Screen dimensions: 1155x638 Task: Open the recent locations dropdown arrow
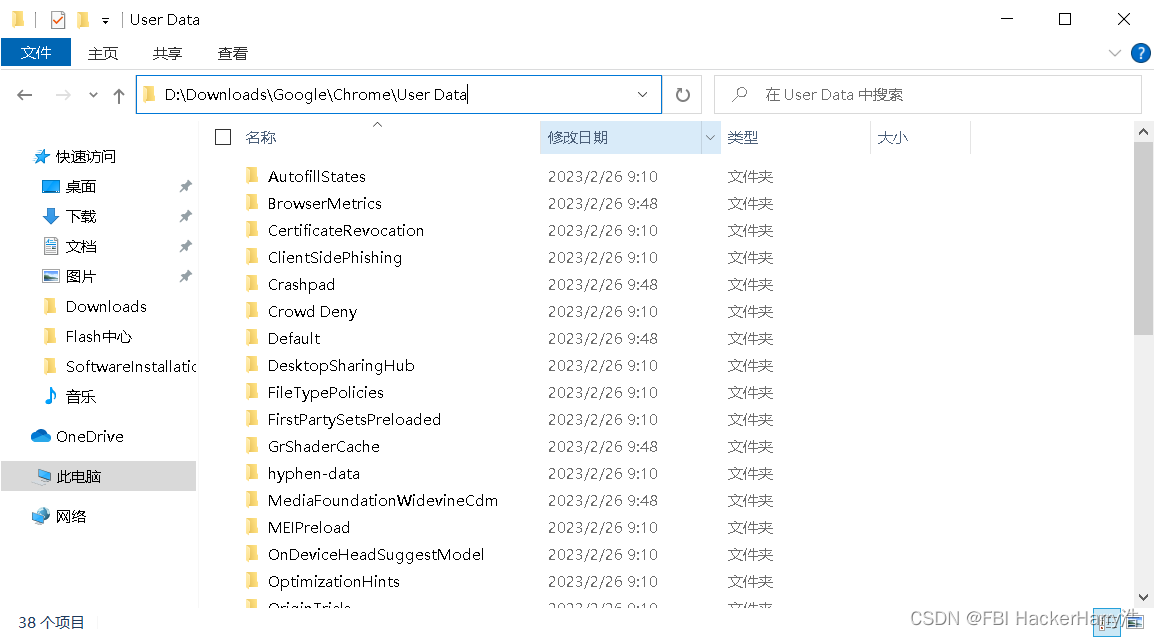[x=93, y=95]
